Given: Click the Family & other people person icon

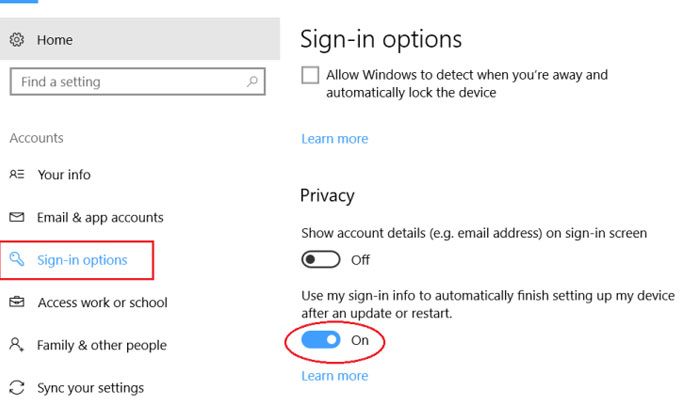Looking at the screenshot, I should (x=17, y=345).
